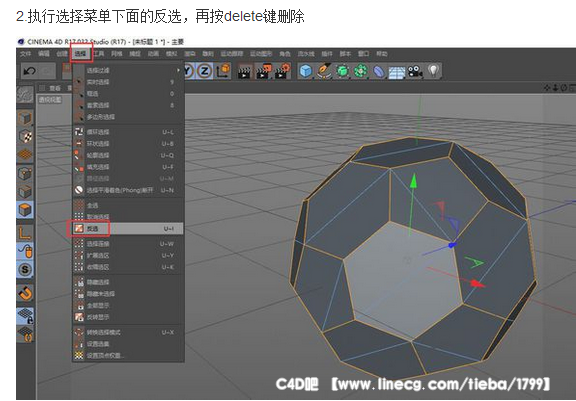Toggle Enable Axis with the L-shaped icon
This screenshot has width=576, height=401.
25,233
